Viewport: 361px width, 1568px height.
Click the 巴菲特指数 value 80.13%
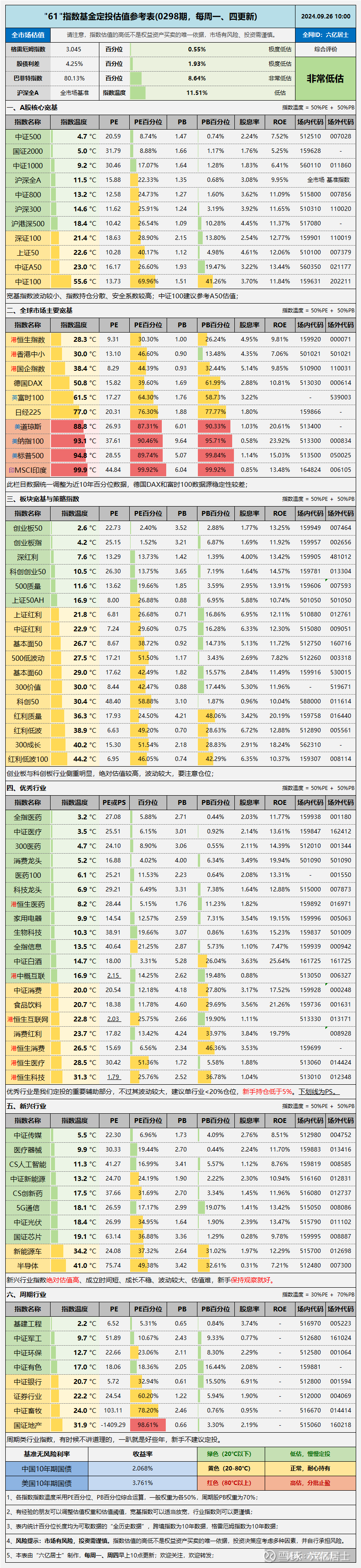tap(74, 79)
